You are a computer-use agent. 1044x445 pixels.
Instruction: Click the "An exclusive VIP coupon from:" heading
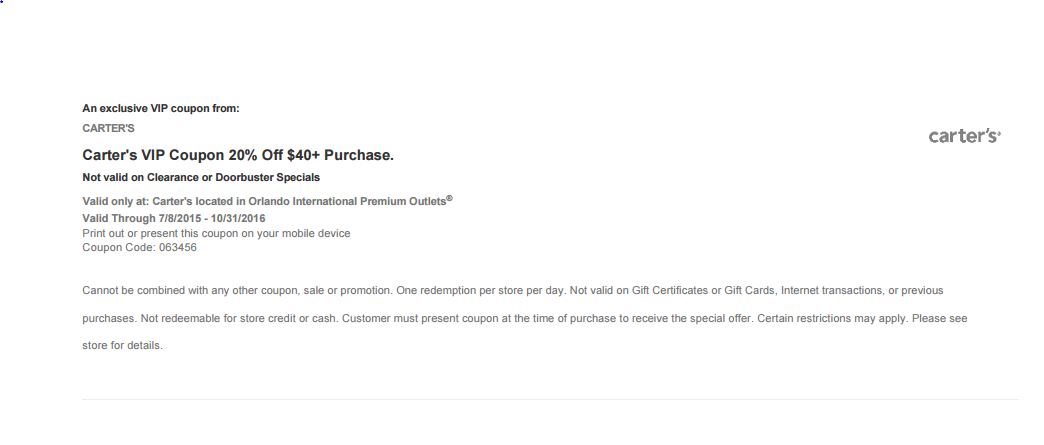pos(160,108)
